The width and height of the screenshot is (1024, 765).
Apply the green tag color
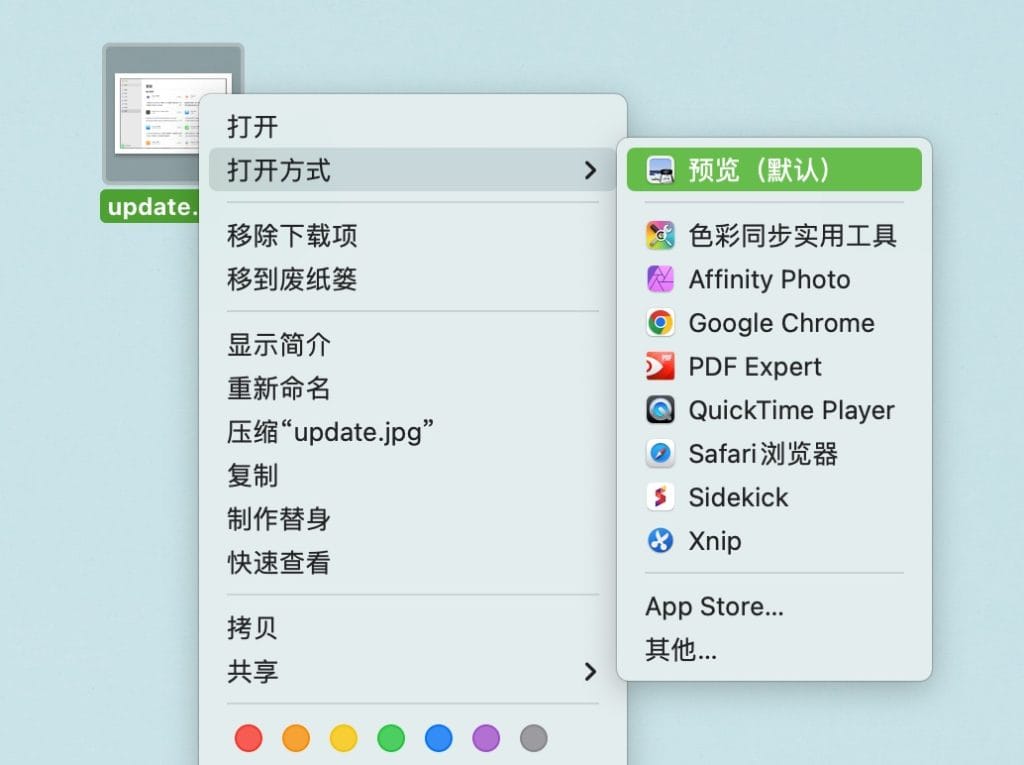(x=391, y=738)
